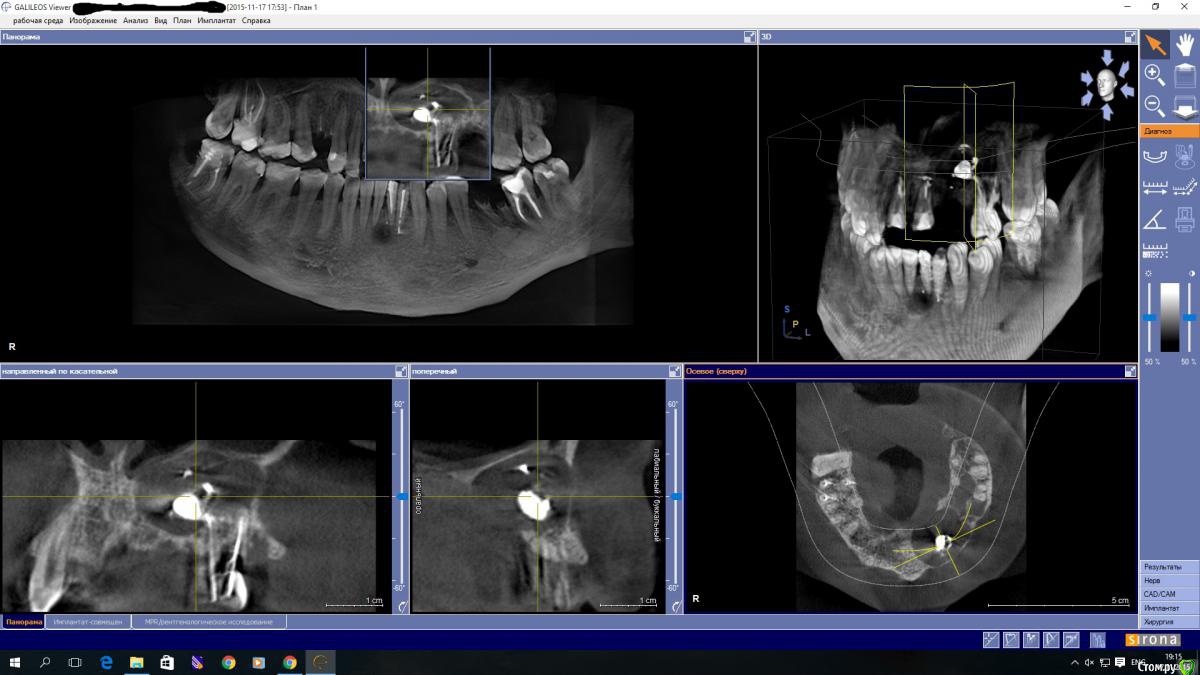Click the printer icon in sidebar
The height and width of the screenshot is (675, 1200).
(1185, 219)
